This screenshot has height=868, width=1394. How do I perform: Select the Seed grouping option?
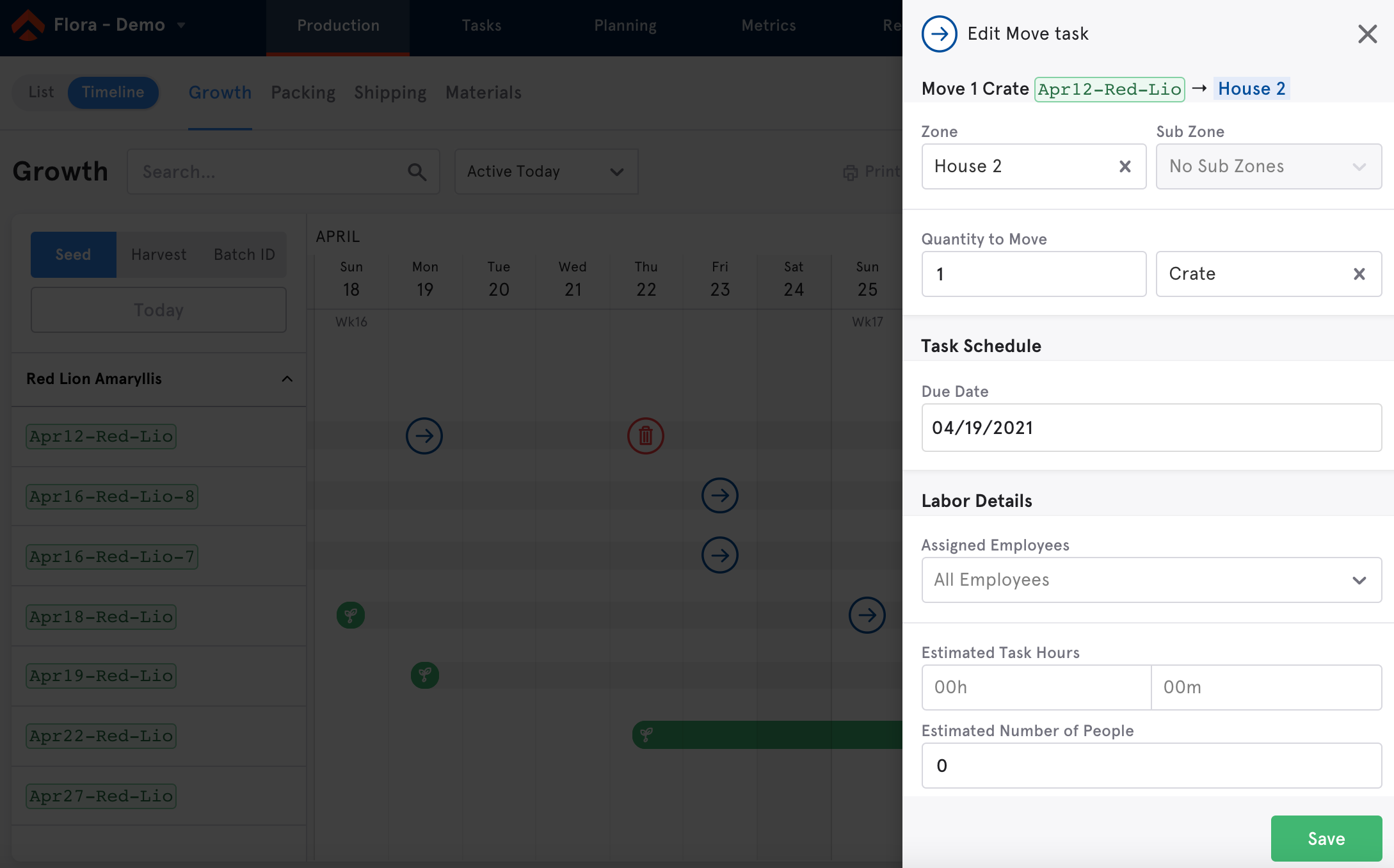[73, 255]
